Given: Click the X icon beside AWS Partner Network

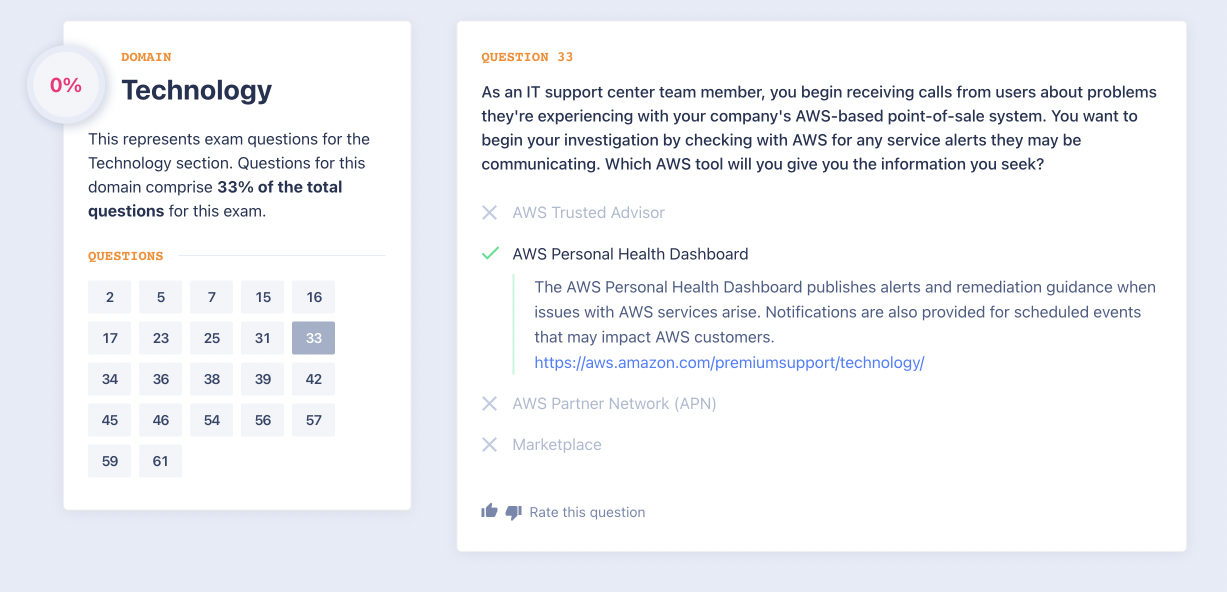Looking at the screenshot, I should coord(489,403).
